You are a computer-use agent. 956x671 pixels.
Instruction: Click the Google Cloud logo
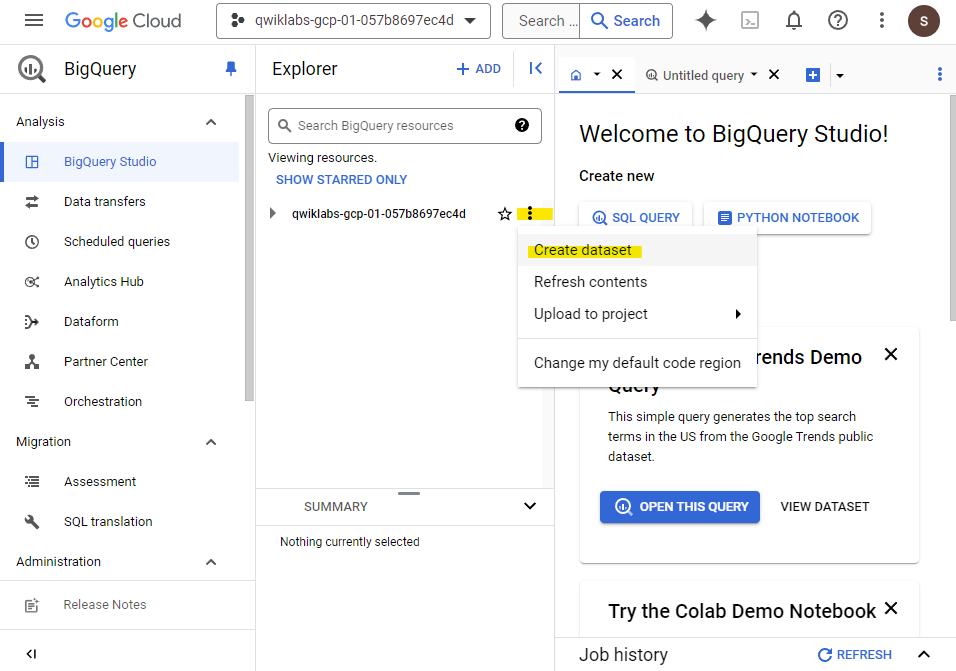pyautogui.click(x=123, y=21)
